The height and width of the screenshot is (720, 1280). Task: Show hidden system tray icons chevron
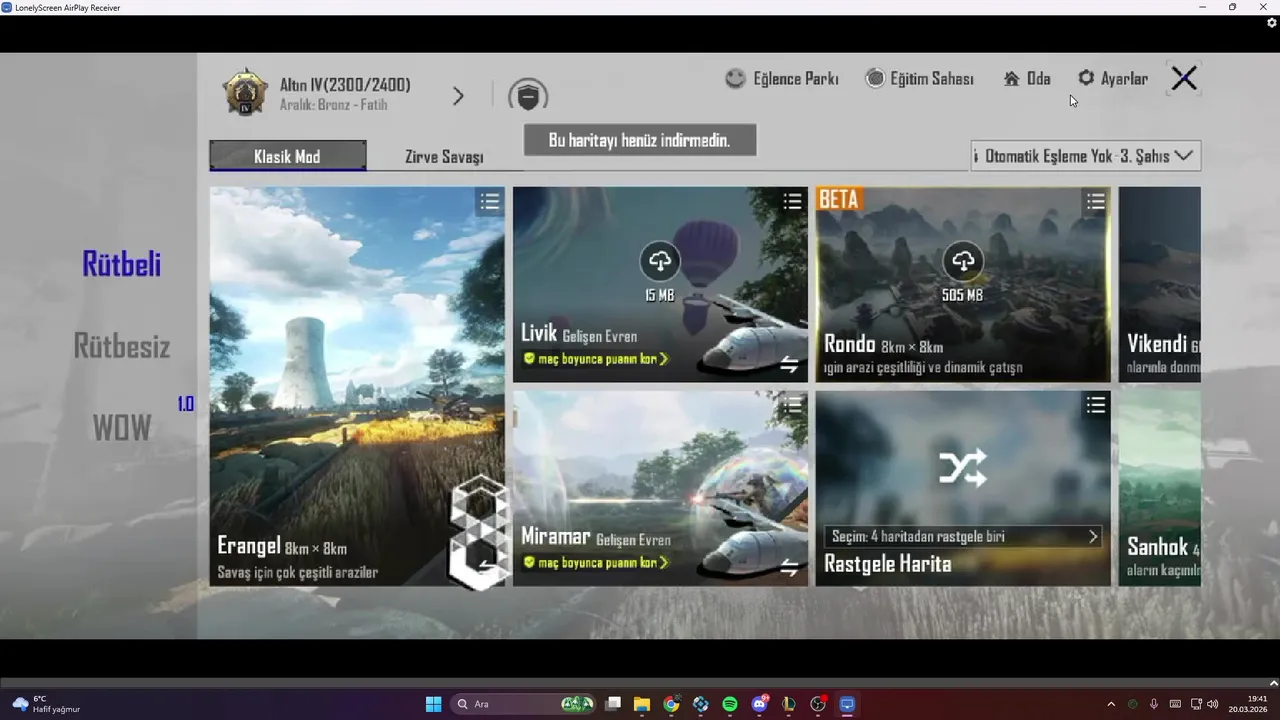click(x=1111, y=704)
